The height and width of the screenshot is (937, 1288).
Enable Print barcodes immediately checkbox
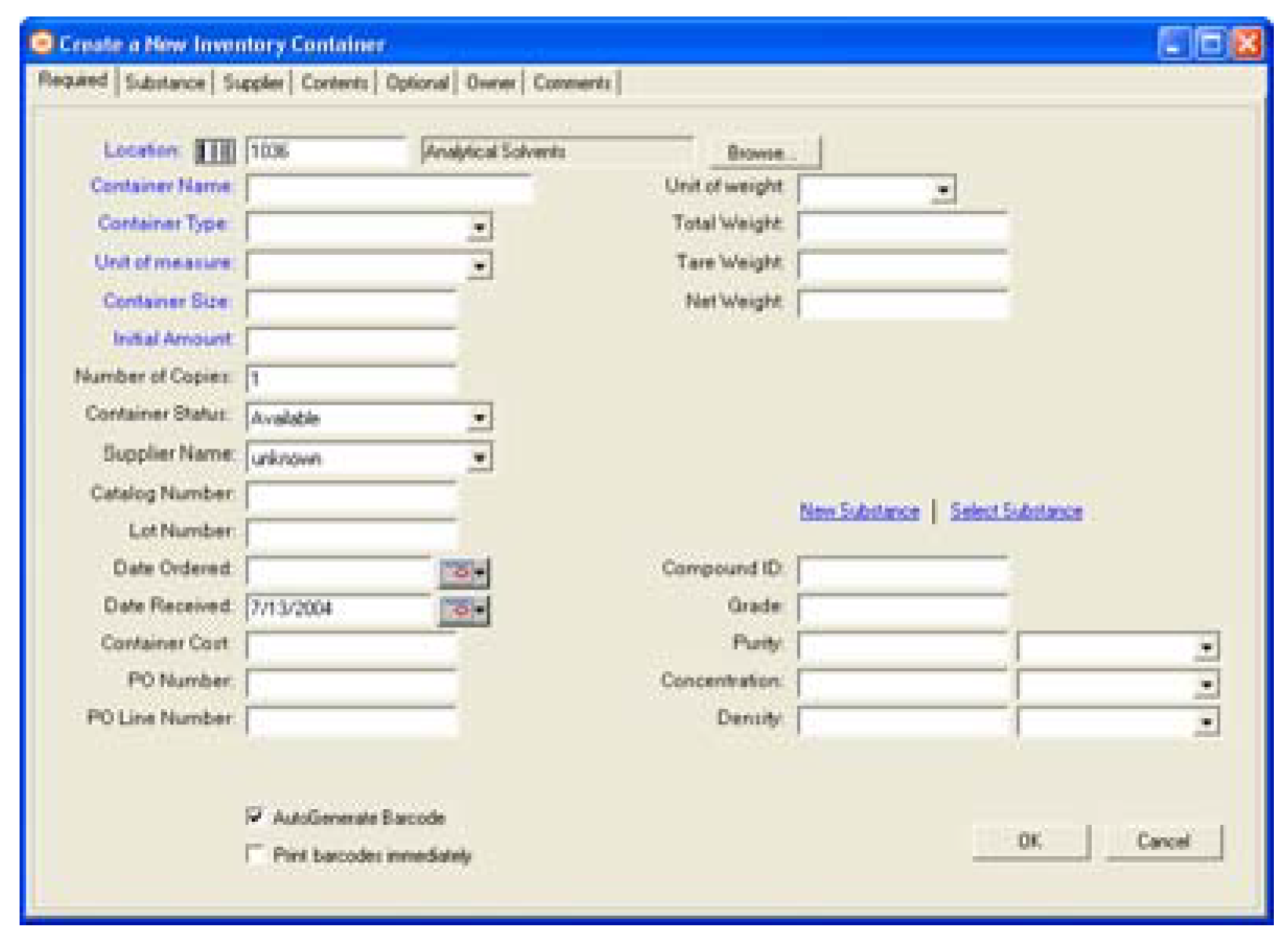(254, 854)
